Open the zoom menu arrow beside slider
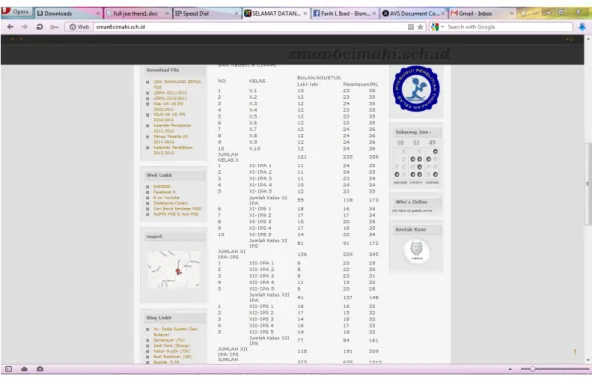Screen dimensions: 592x379 point(510,369)
